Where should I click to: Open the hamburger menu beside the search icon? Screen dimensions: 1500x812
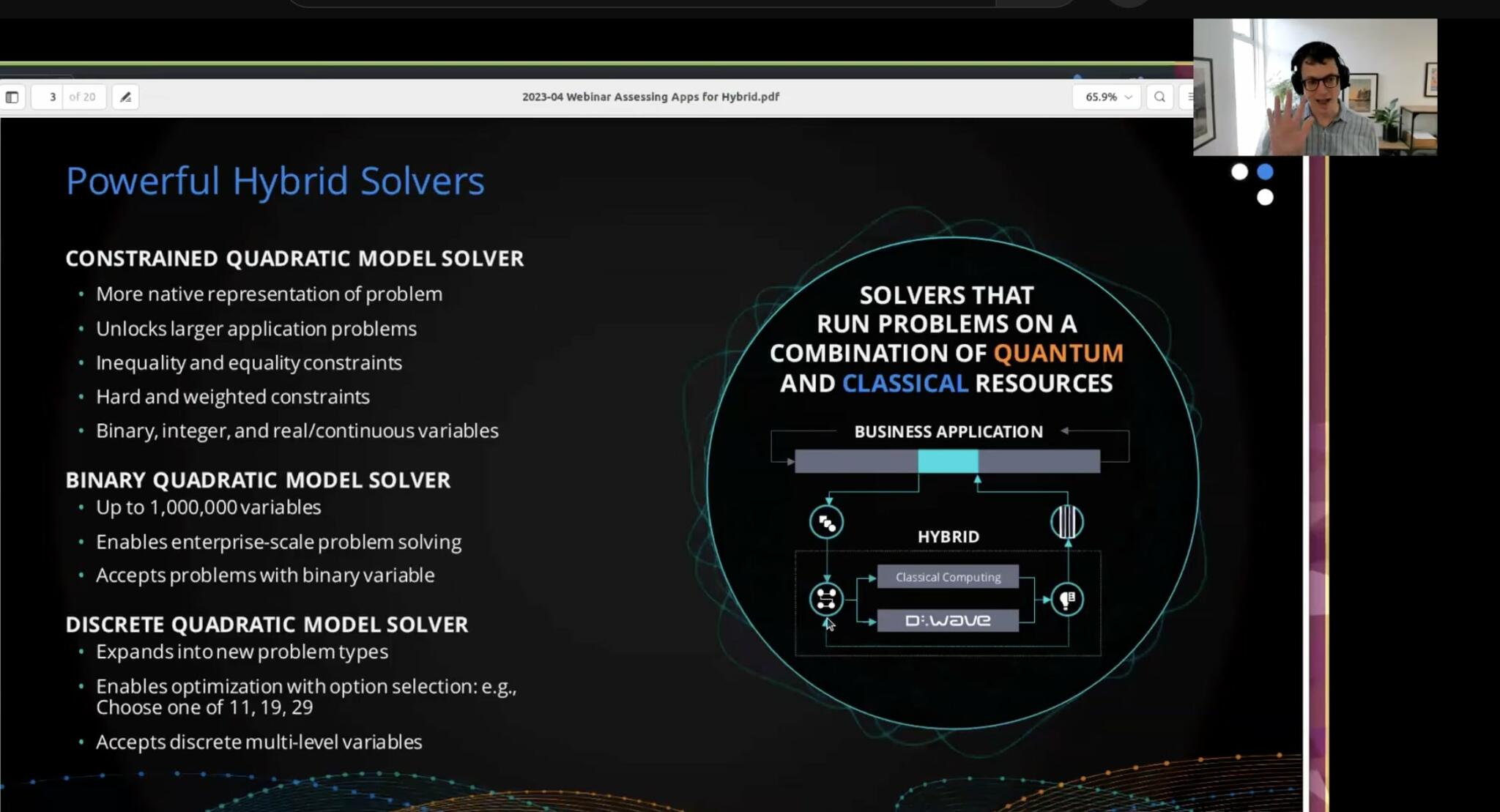[1189, 97]
